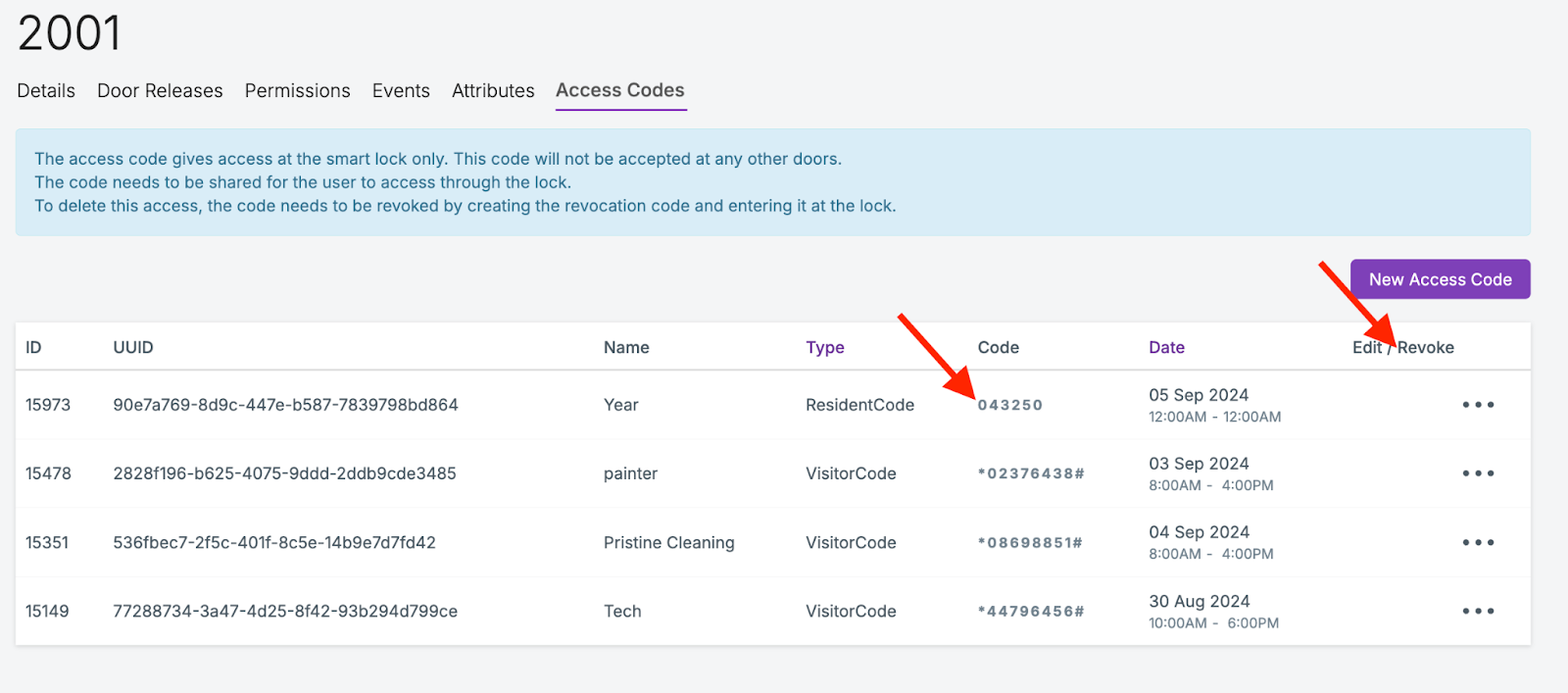The height and width of the screenshot is (693, 1568).
Task: Open the three-dot menu for Pristine Cleaning
Action: [x=1478, y=542]
